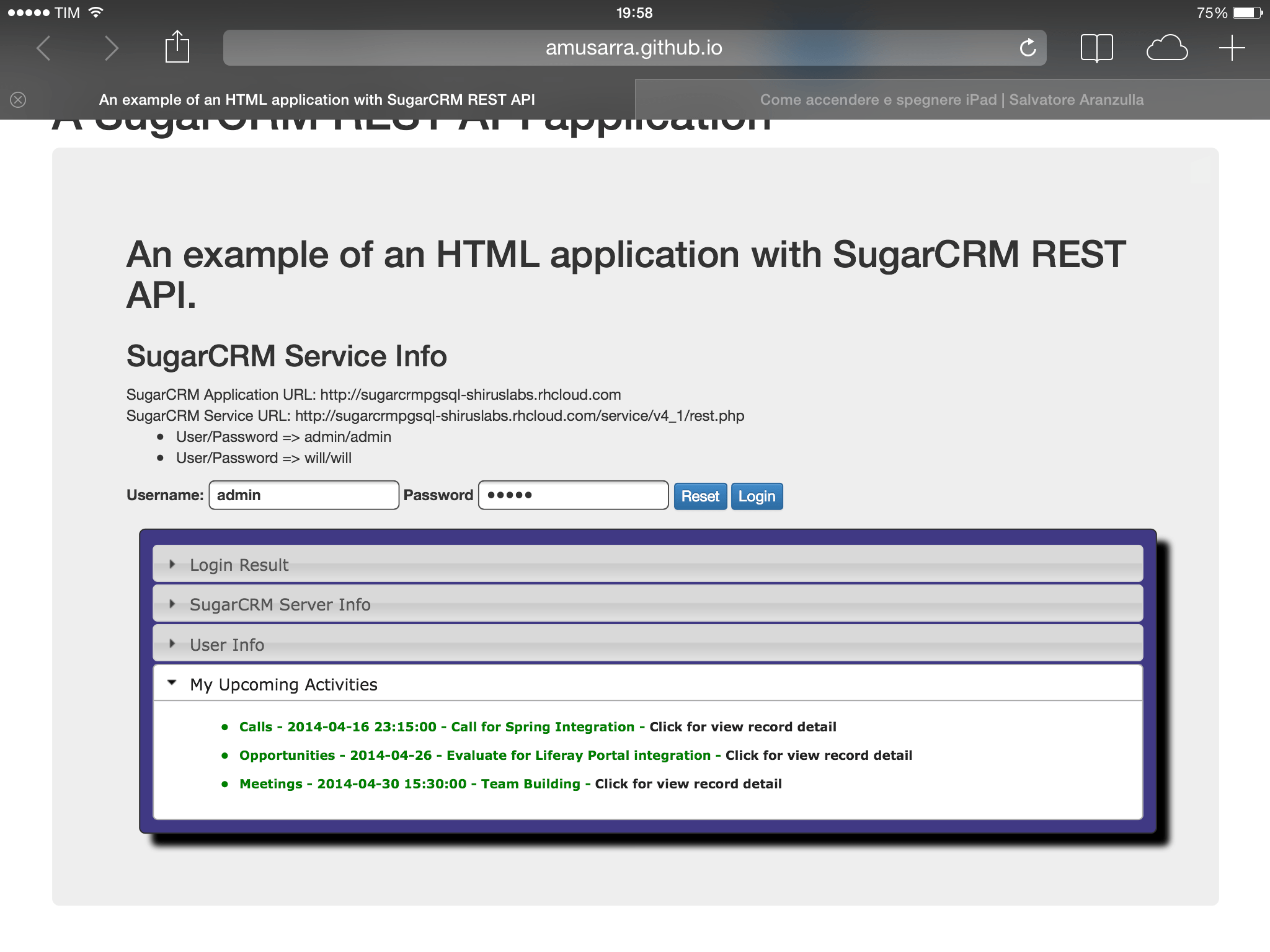Click the SugarCRM Application URL text

point(373,395)
